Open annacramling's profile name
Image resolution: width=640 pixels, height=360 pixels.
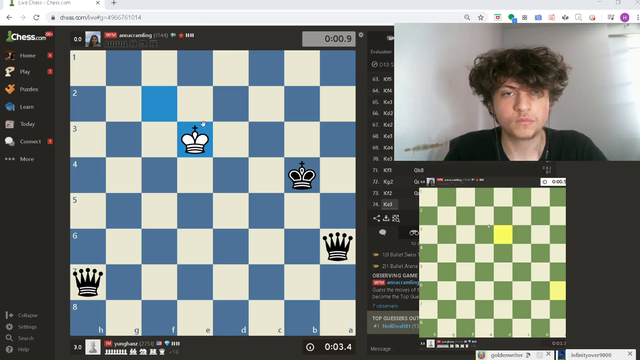pos(135,35)
